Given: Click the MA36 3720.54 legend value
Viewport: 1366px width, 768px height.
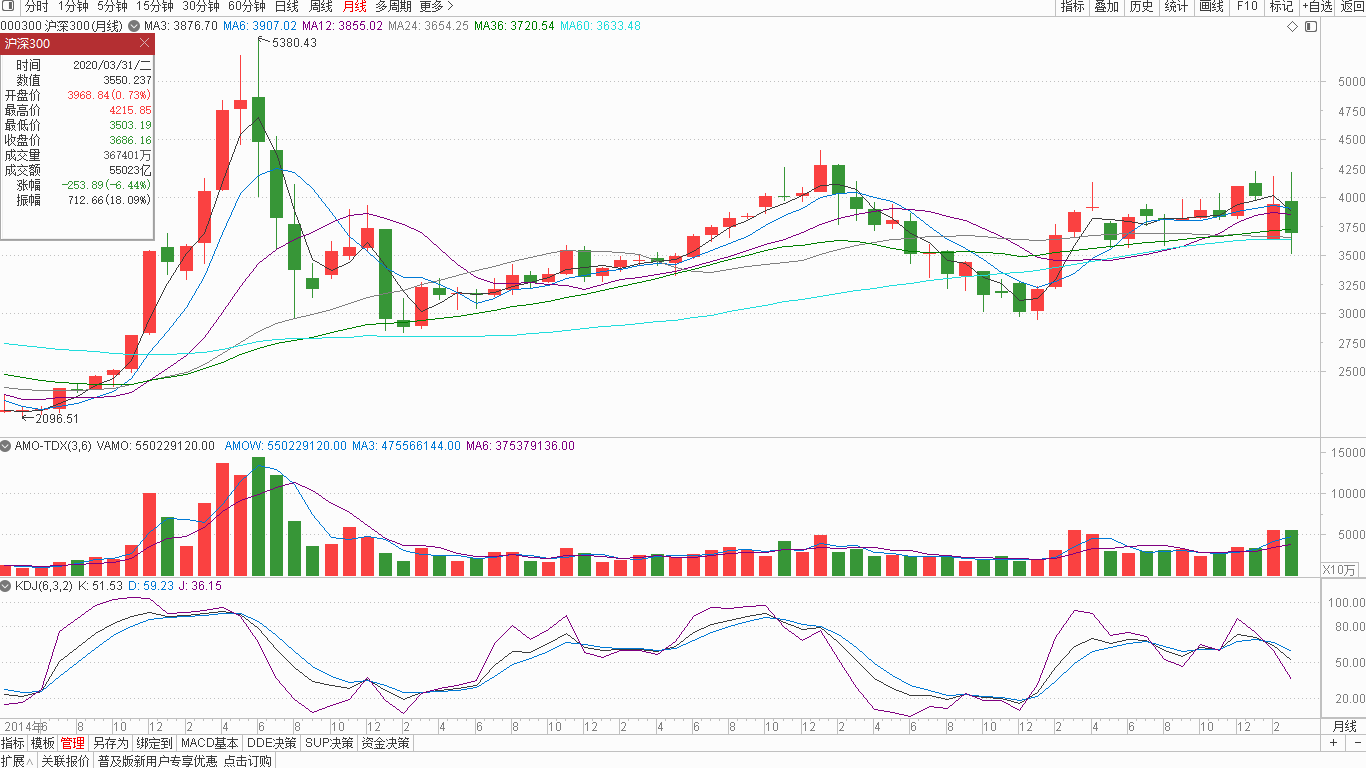Looking at the screenshot, I should (x=514, y=25).
